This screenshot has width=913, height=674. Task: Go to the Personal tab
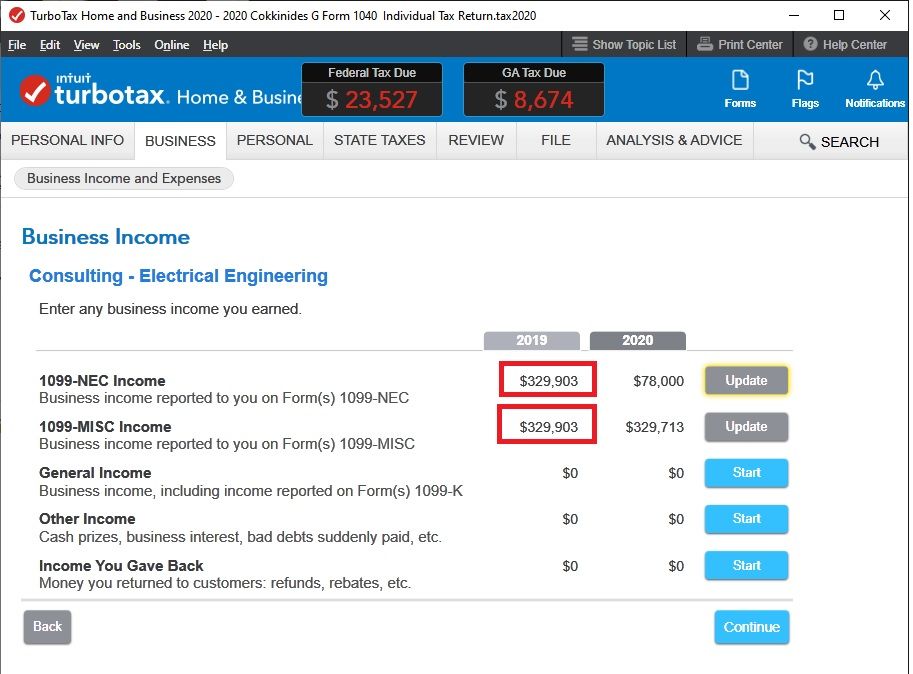(x=275, y=140)
